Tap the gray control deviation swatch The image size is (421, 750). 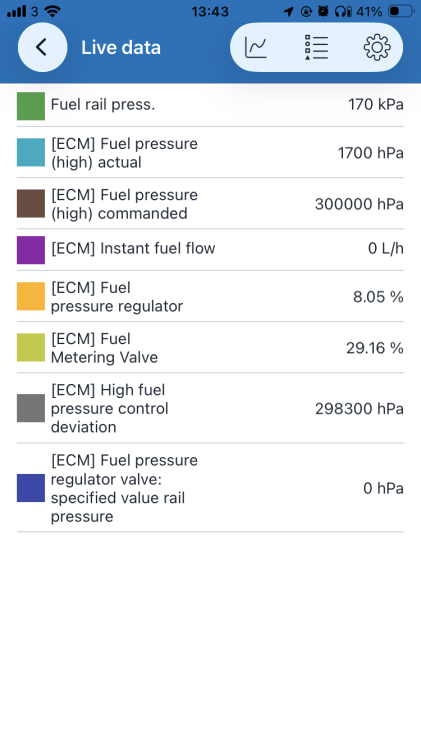pos(31,408)
